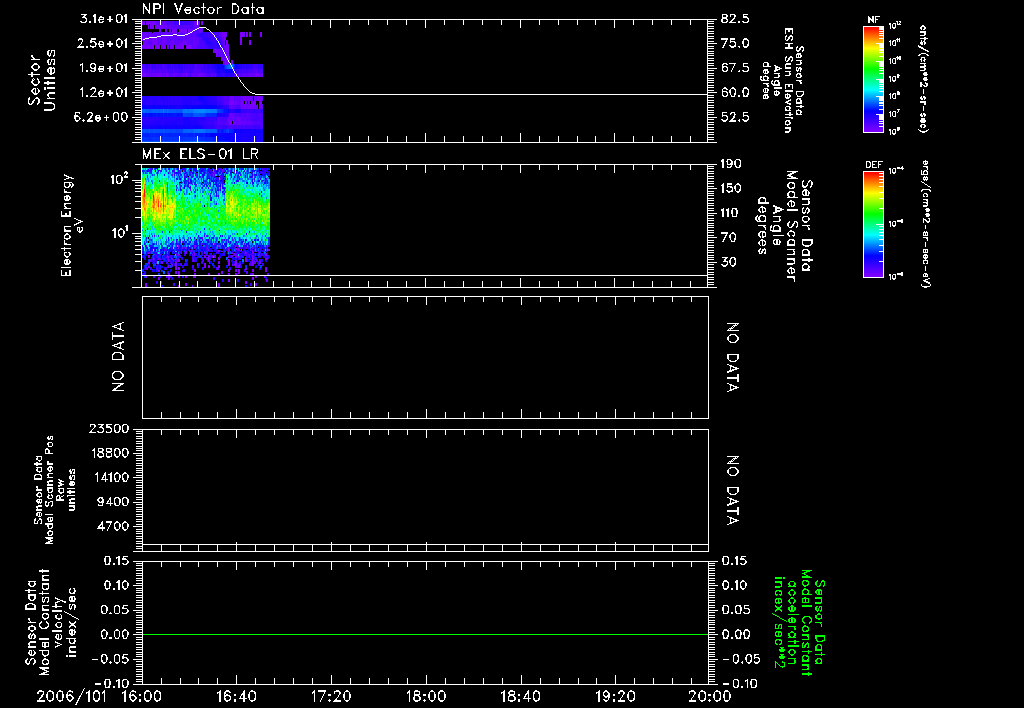This screenshot has height=708, width=1024.
Task: Click the "30" scanner angle tick
Action: tap(729, 262)
